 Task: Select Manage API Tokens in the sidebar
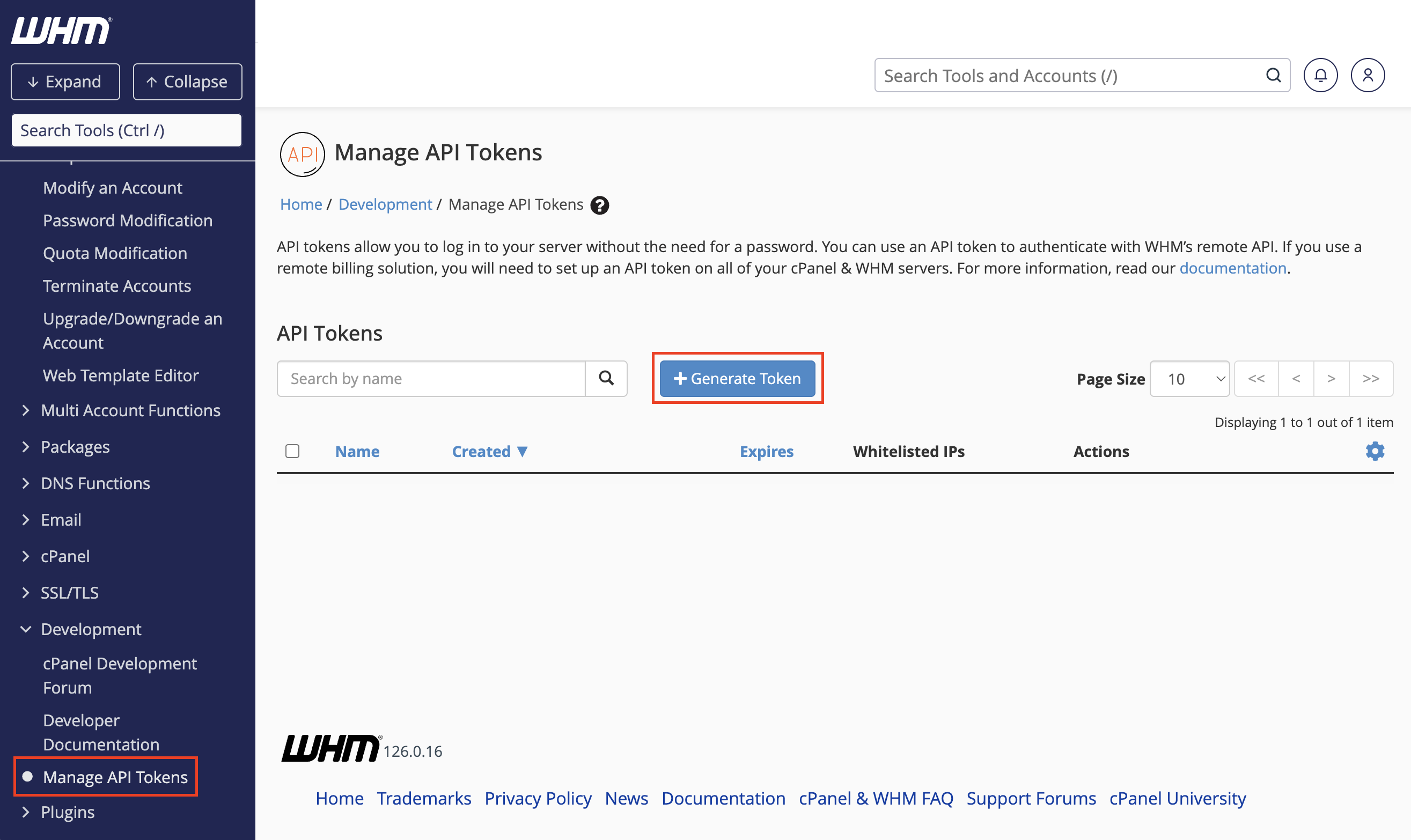[x=115, y=777]
